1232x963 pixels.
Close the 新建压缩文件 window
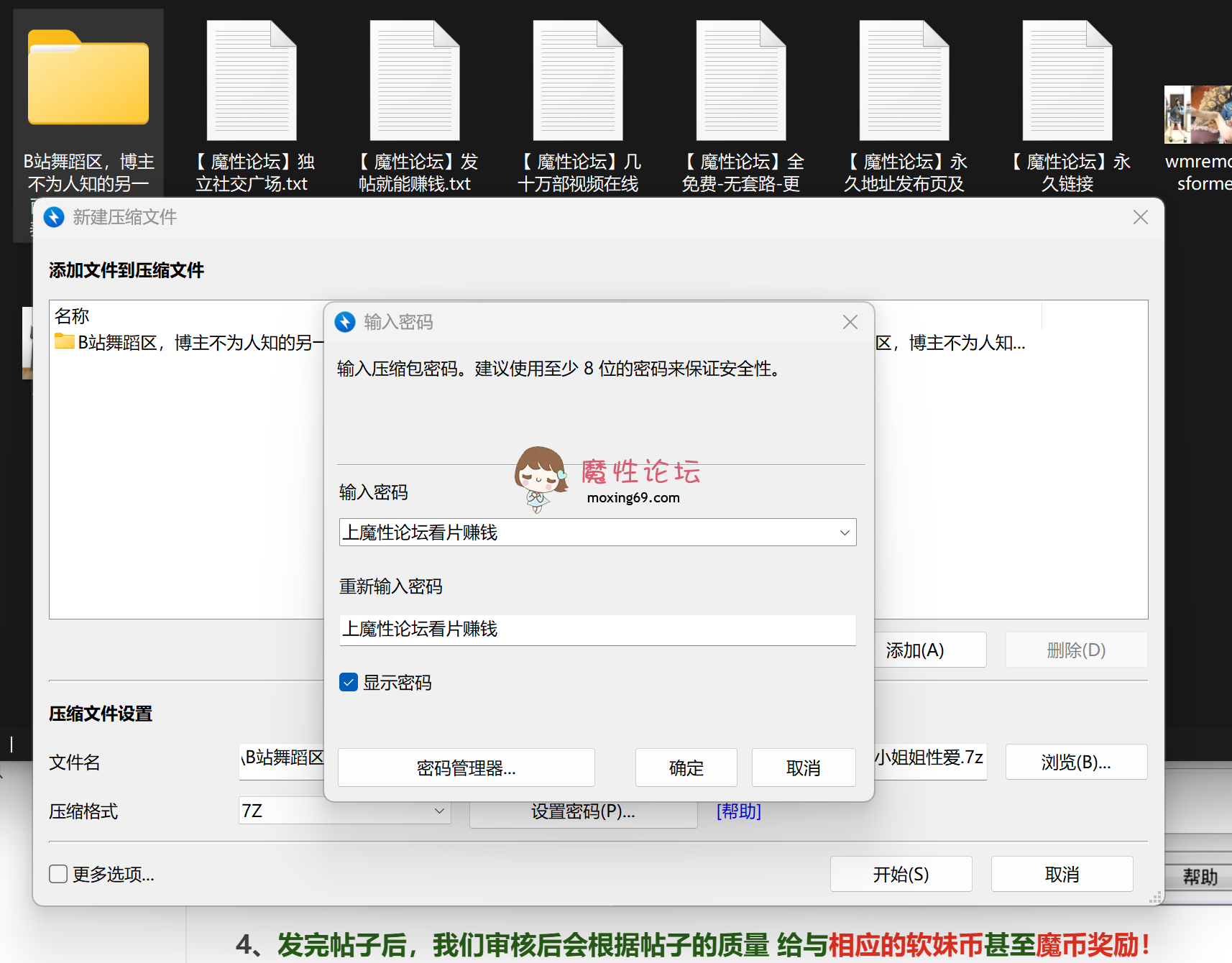pos(1141,217)
